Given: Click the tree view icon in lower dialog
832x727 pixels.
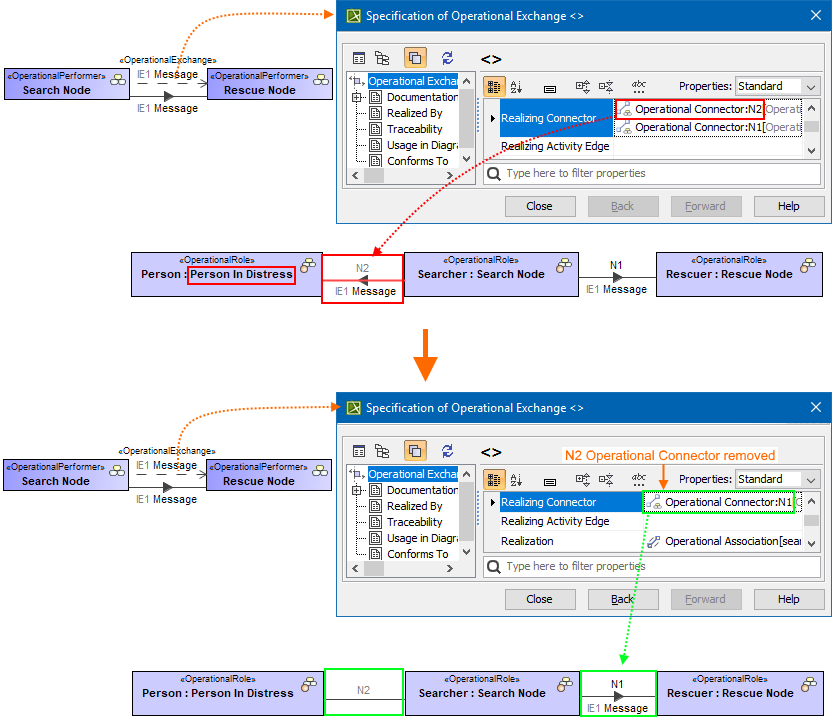Looking at the screenshot, I should 382,451.
